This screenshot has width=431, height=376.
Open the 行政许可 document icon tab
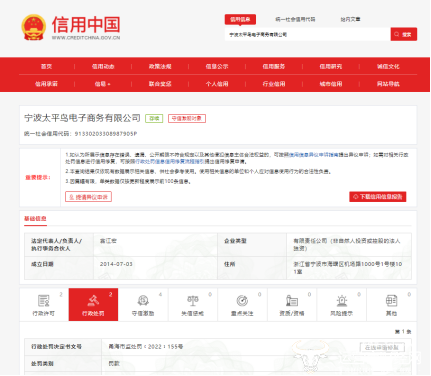(44, 305)
